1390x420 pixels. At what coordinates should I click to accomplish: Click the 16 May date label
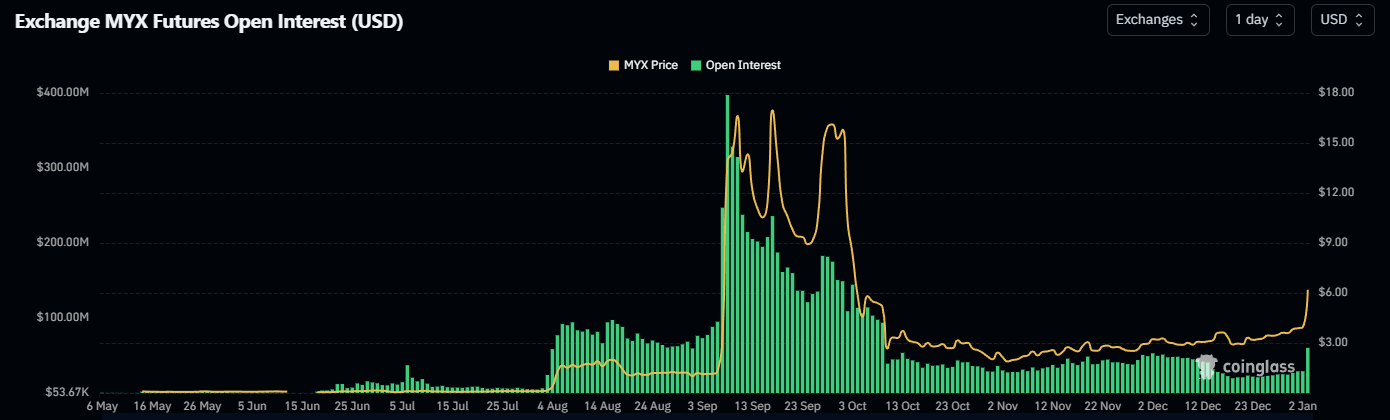tap(153, 408)
